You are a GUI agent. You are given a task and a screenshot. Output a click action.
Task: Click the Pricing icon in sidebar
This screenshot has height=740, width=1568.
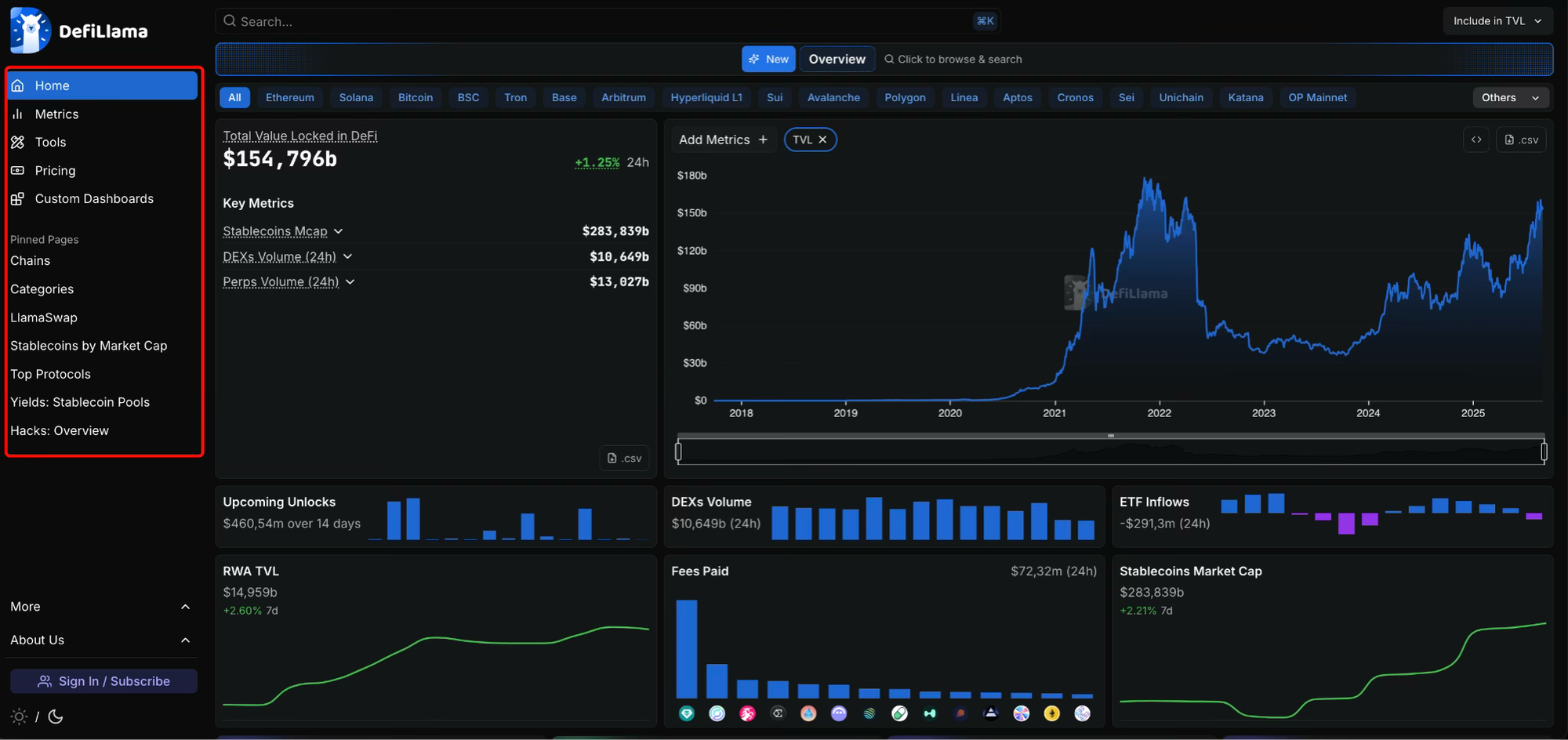[x=17, y=170]
